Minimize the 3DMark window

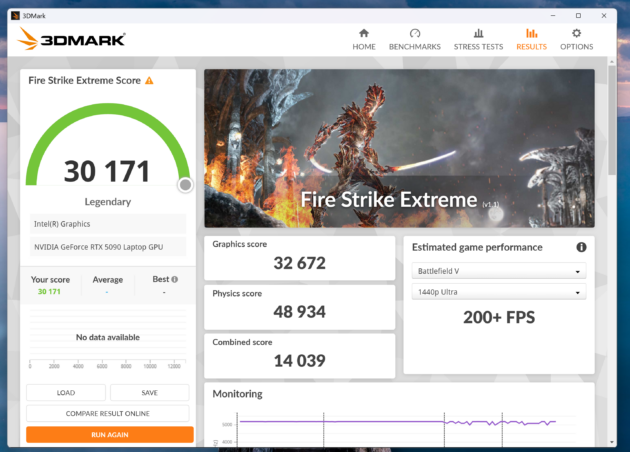pos(553,16)
